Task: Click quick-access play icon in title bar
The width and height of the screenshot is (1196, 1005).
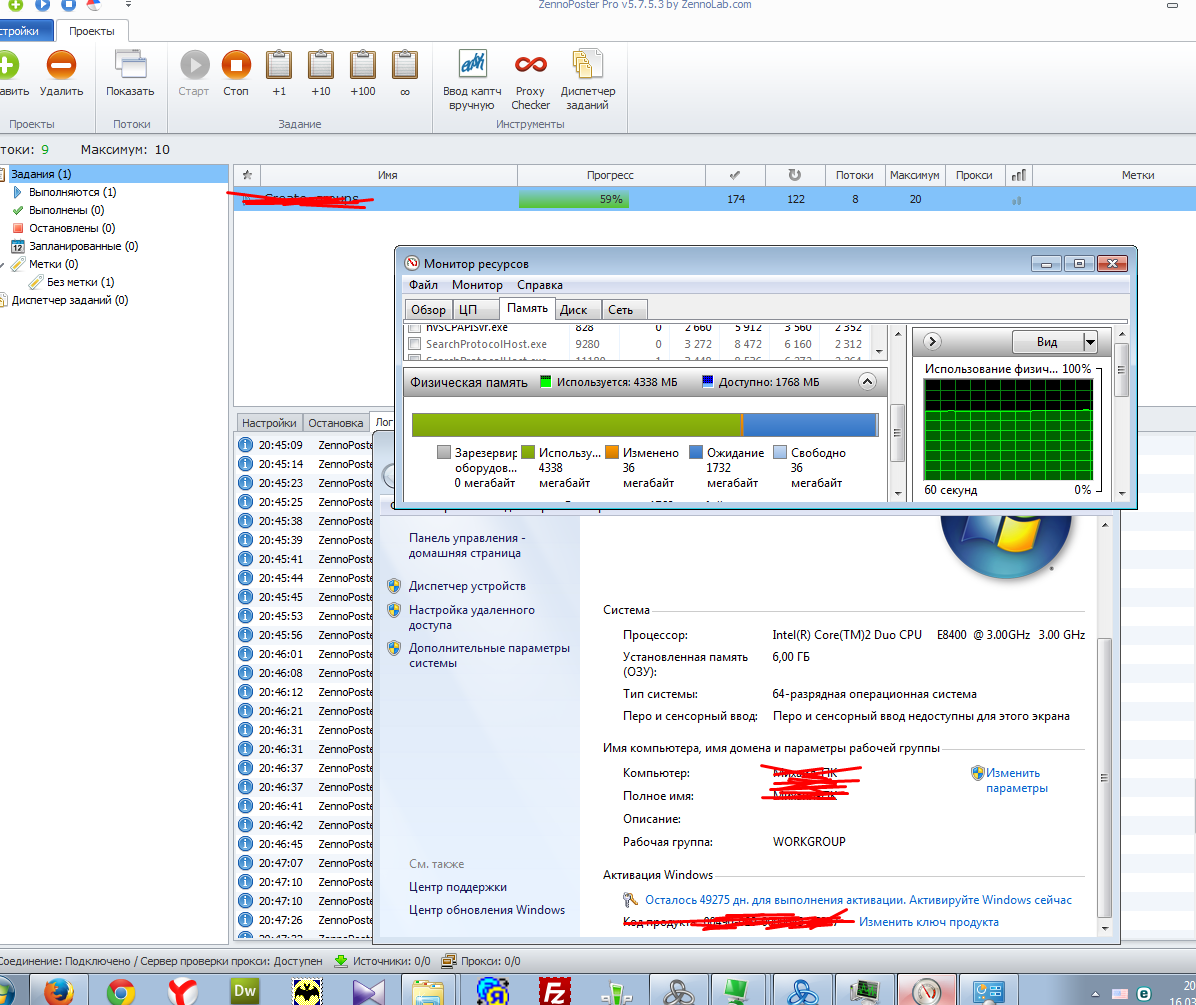Action: tap(43, 5)
